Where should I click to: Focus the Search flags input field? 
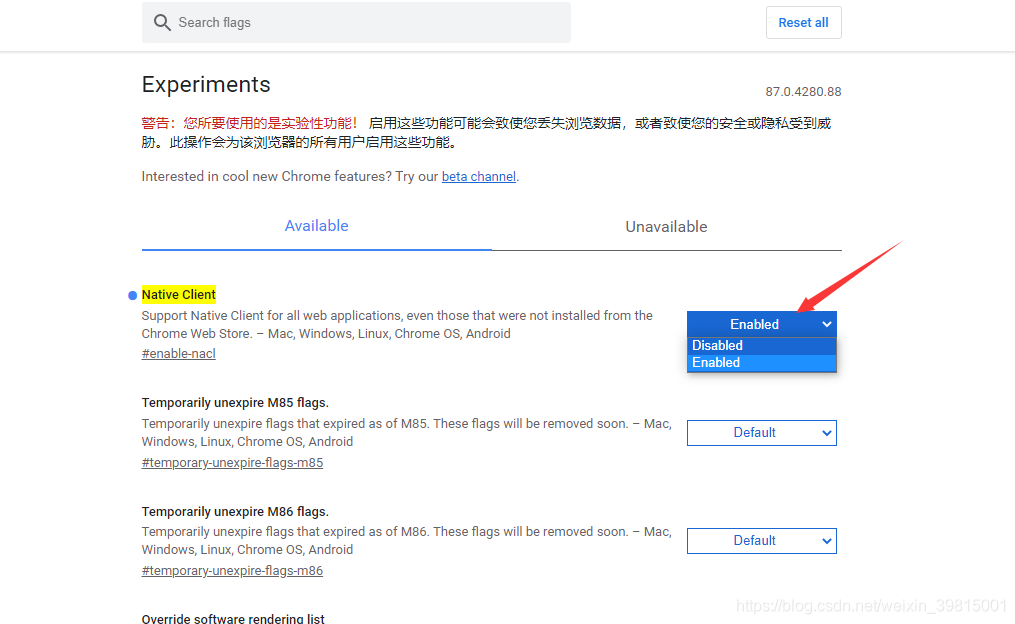[x=356, y=23]
